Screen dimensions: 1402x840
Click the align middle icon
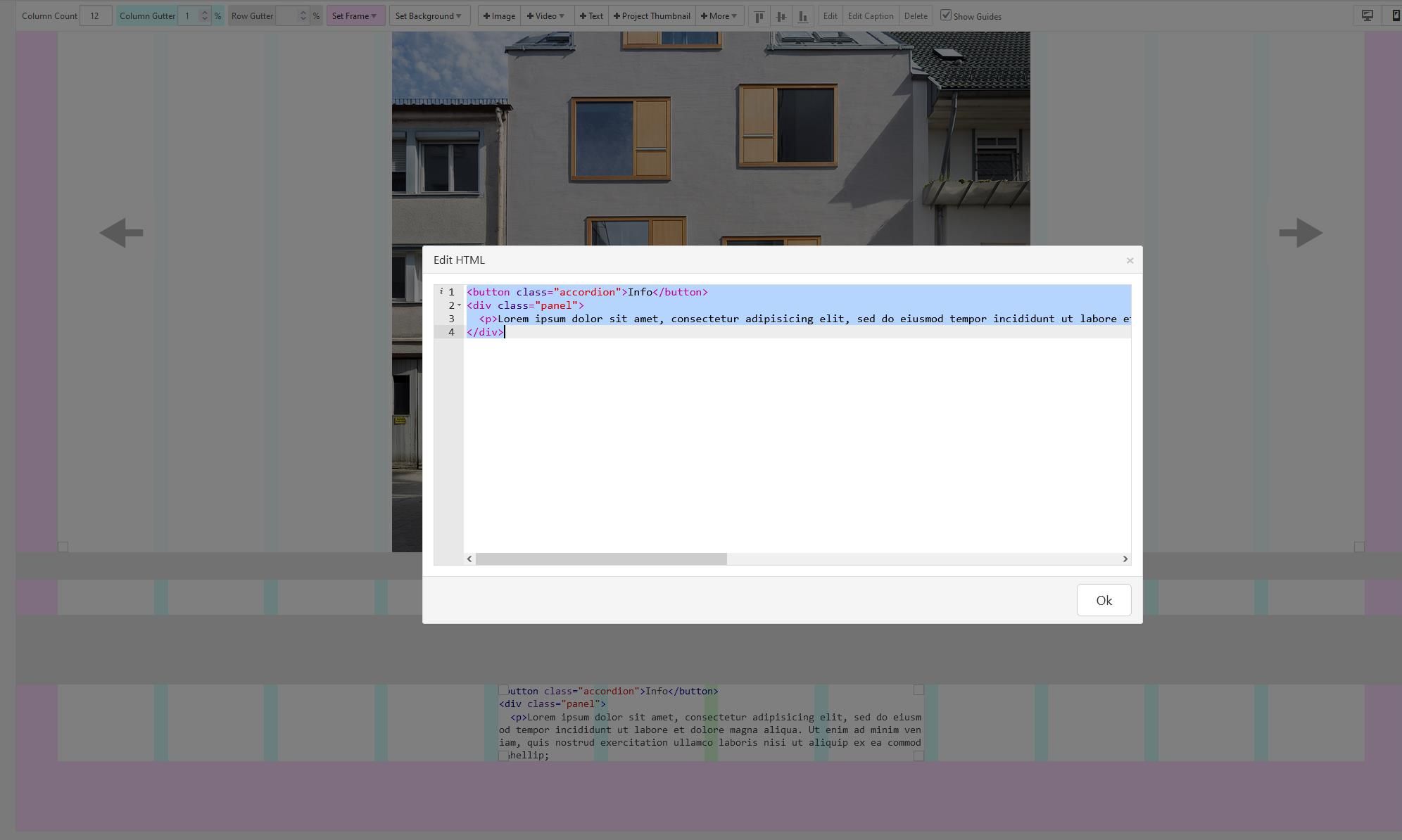coord(781,16)
